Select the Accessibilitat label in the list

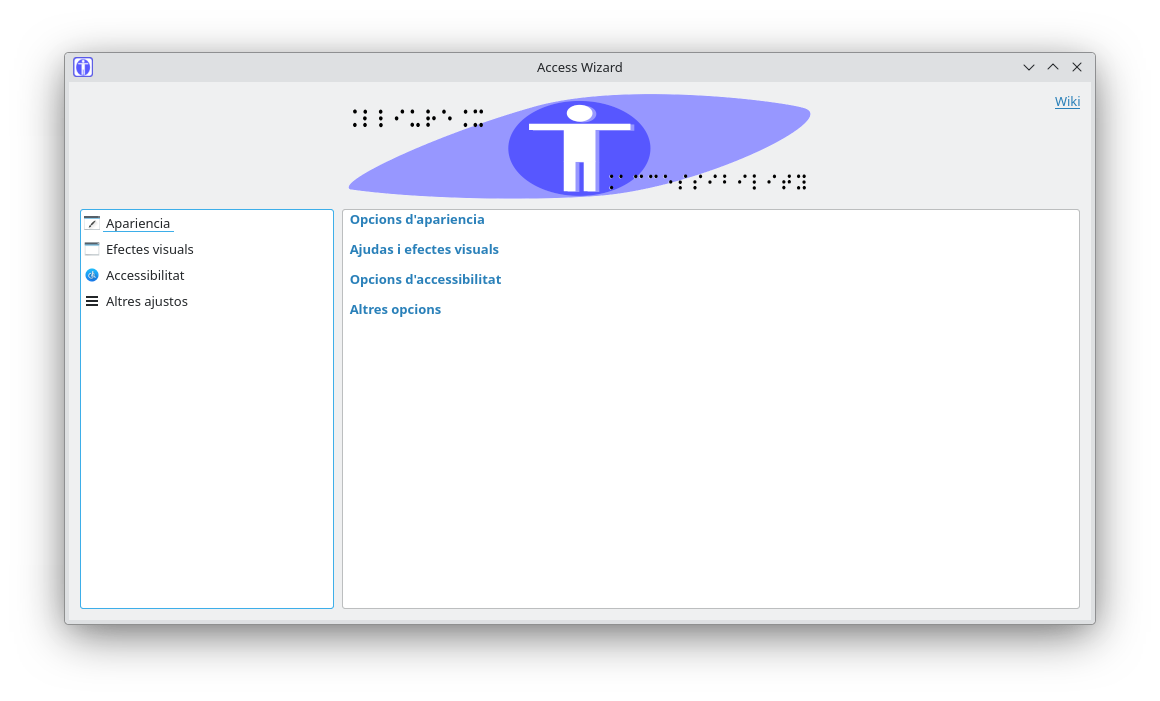click(x=145, y=275)
